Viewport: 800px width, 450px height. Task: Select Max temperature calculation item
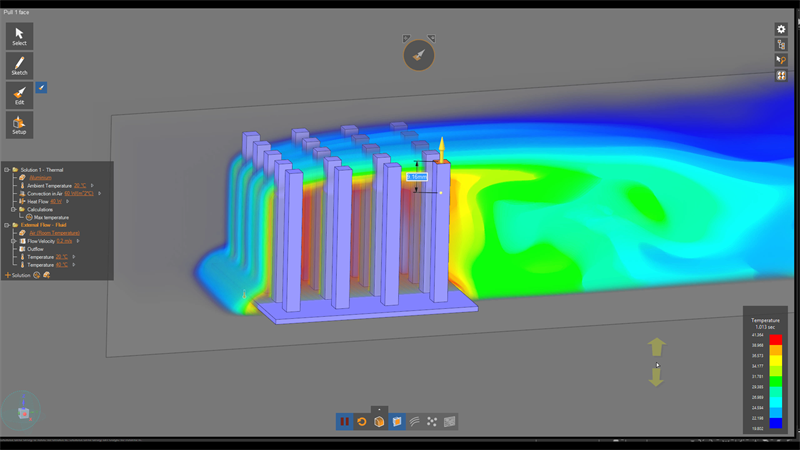coord(51,217)
